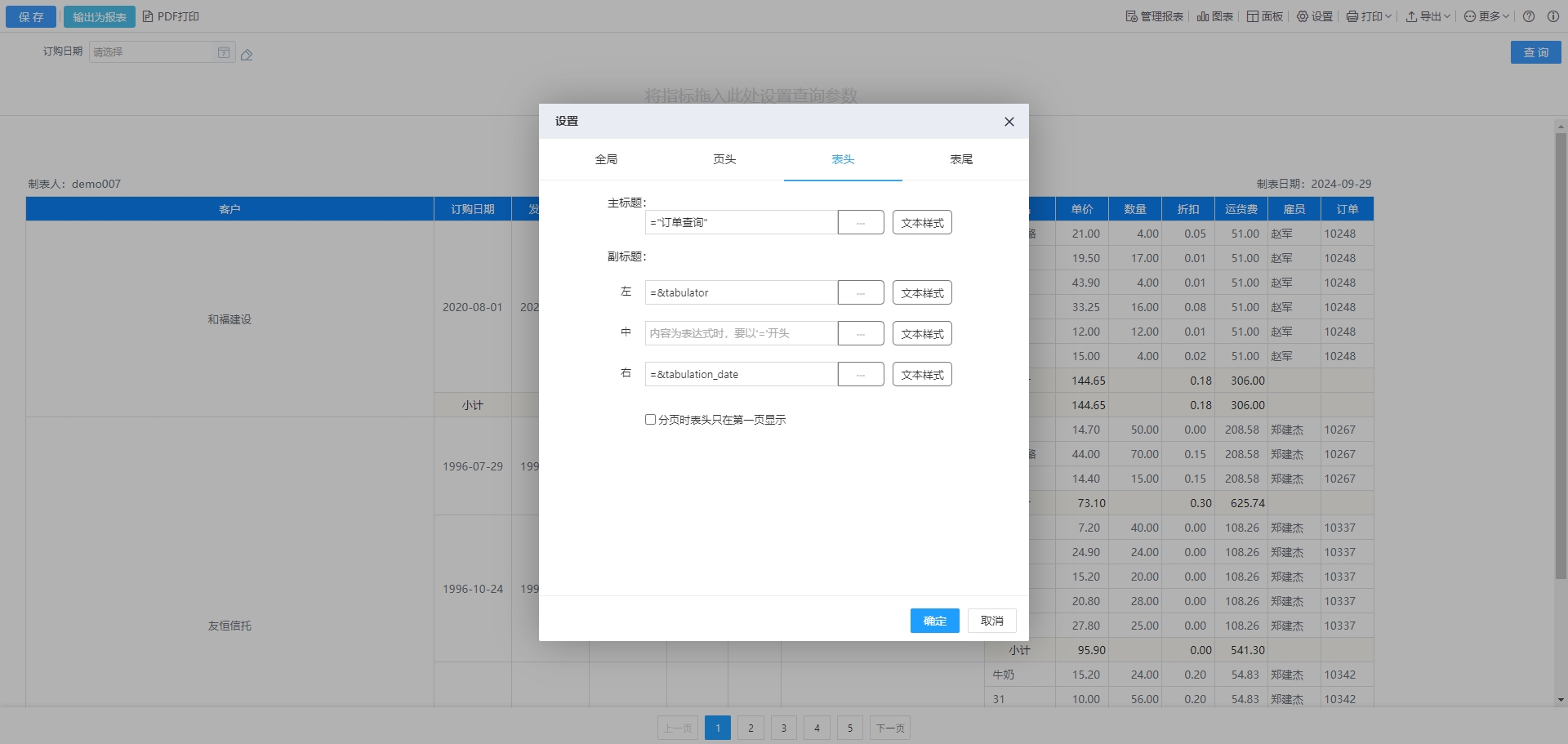The height and width of the screenshot is (744, 1568).
Task: Click 确定 to confirm settings
Action: 934,621
